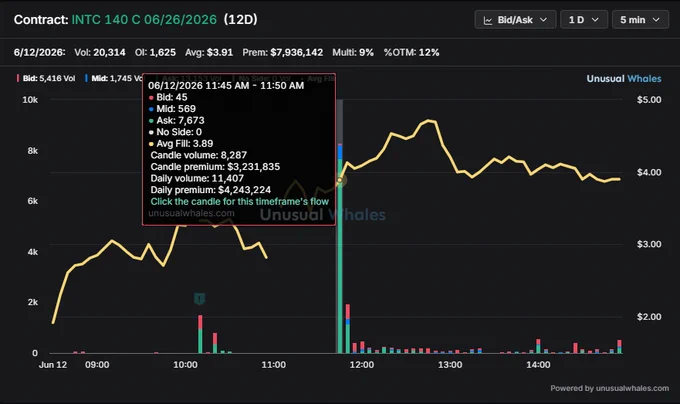Click the tall green 11:45 AM volume candle
Viewport: 680px width, 404px height.
pos(340,256)
